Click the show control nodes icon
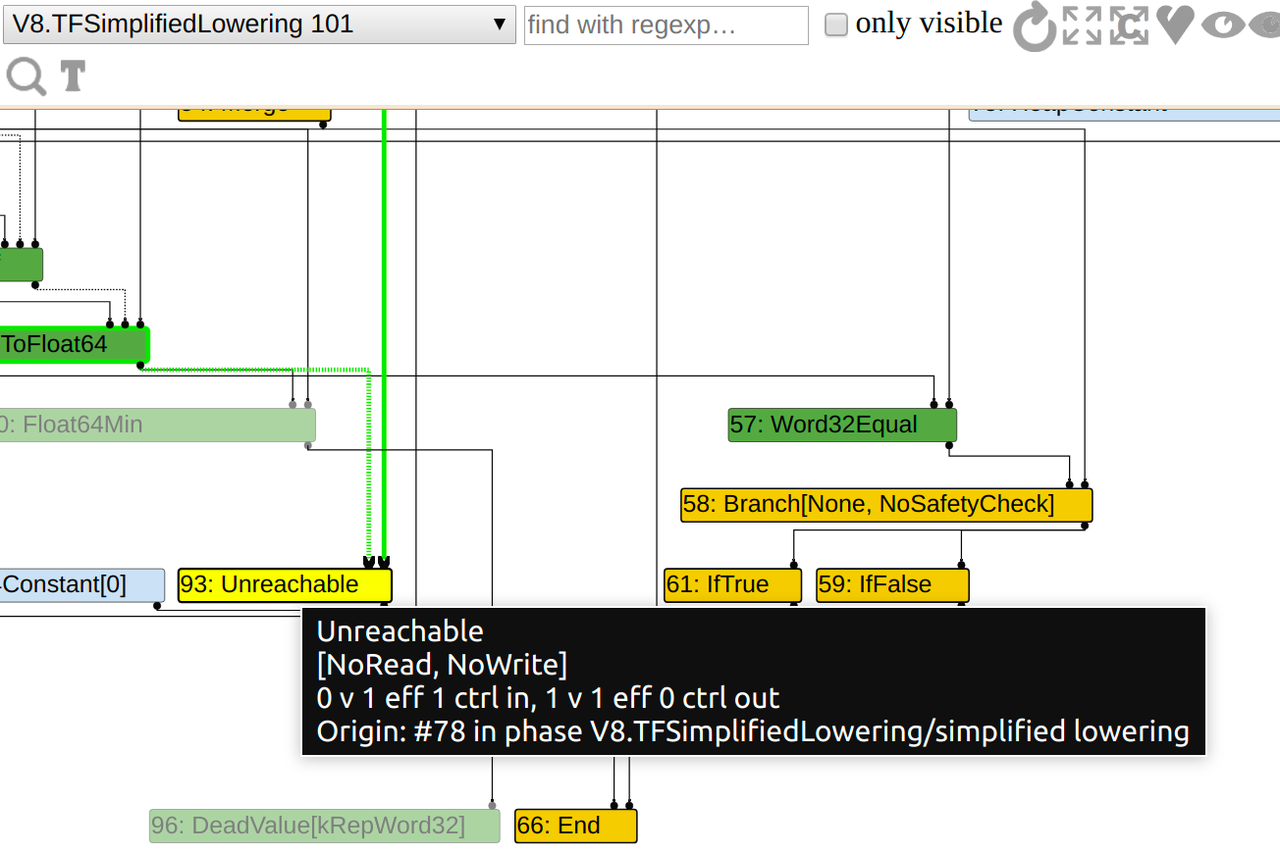The height and width of the screenshot is (853, 1280). coord(1129,25)
